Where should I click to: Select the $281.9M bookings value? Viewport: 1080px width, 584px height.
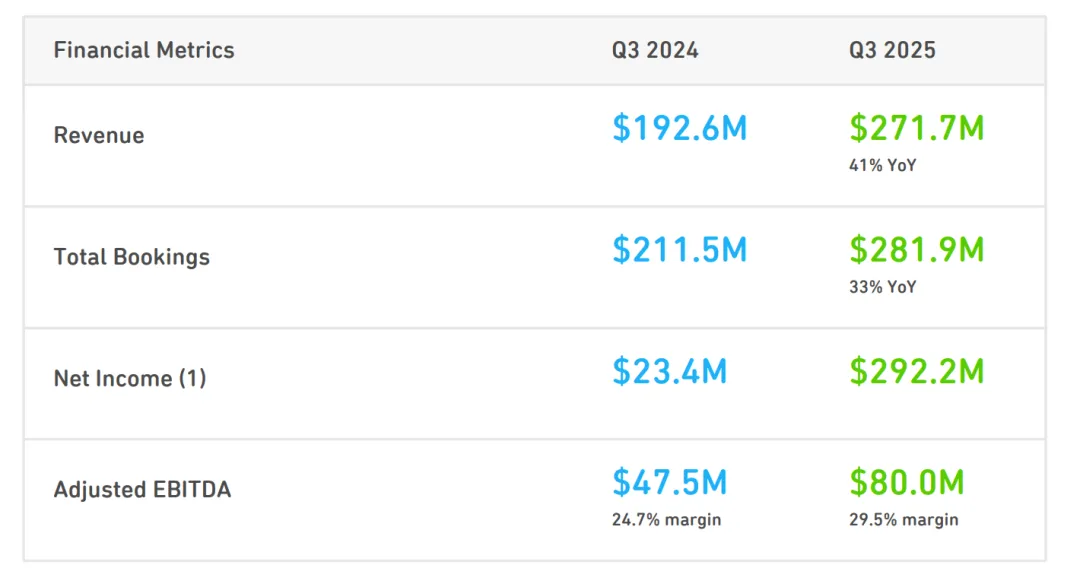pyautogui.click(x=916, y=249)
